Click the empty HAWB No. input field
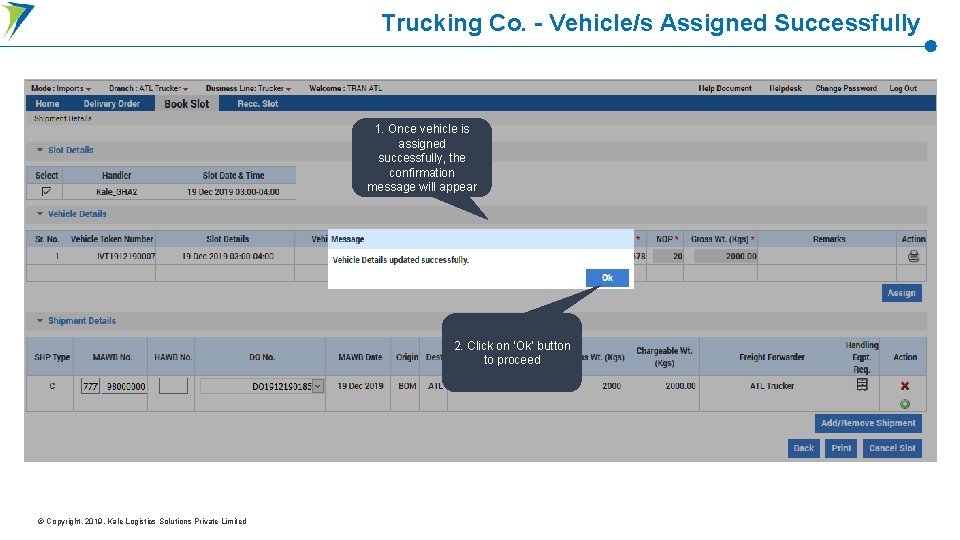 173,386
